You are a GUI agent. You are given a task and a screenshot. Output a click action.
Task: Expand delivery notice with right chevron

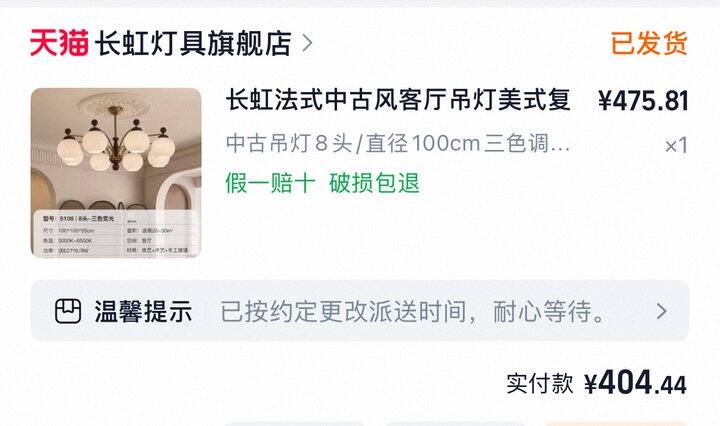661,311
